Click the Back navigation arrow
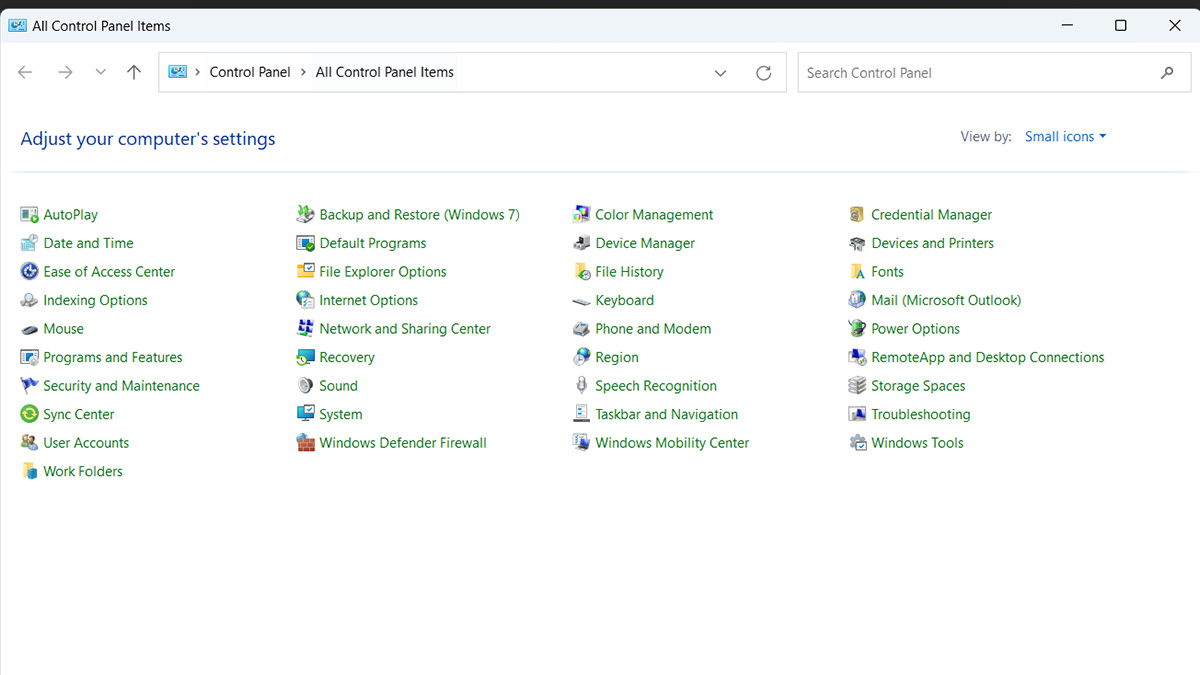The image size is (1200, 675). pos(26,72)
